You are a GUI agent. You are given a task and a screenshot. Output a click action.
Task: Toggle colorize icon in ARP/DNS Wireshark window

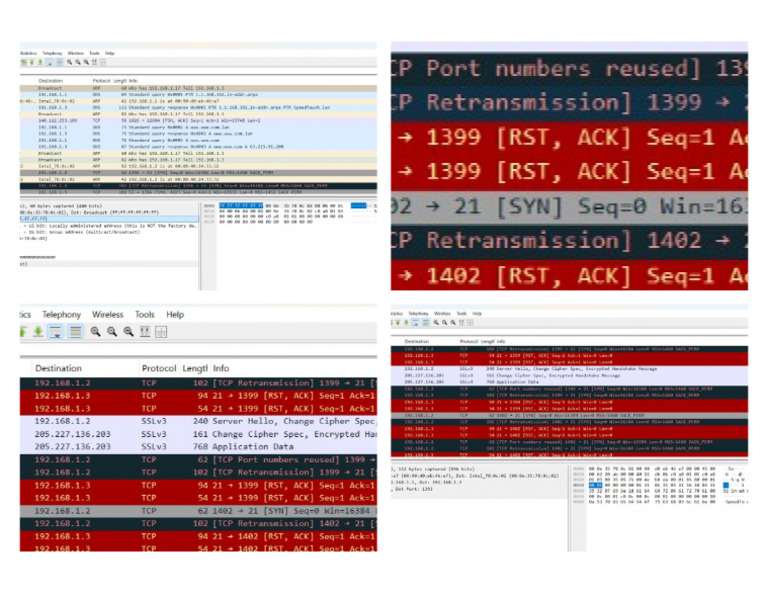tap(59, 62)
